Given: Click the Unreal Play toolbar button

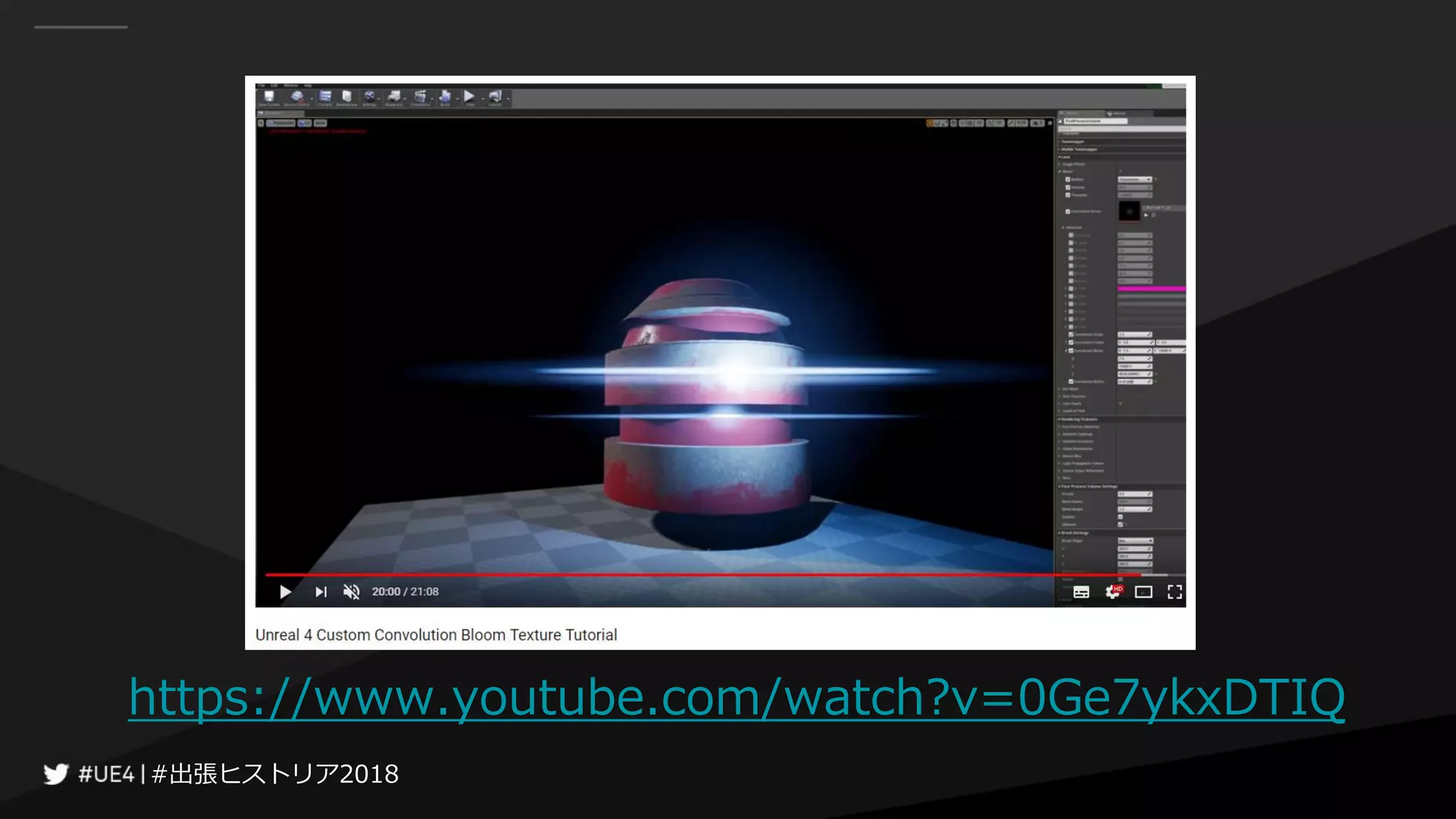Looking at the screenshot, I should pyautogui.click(x=469, y=97).
